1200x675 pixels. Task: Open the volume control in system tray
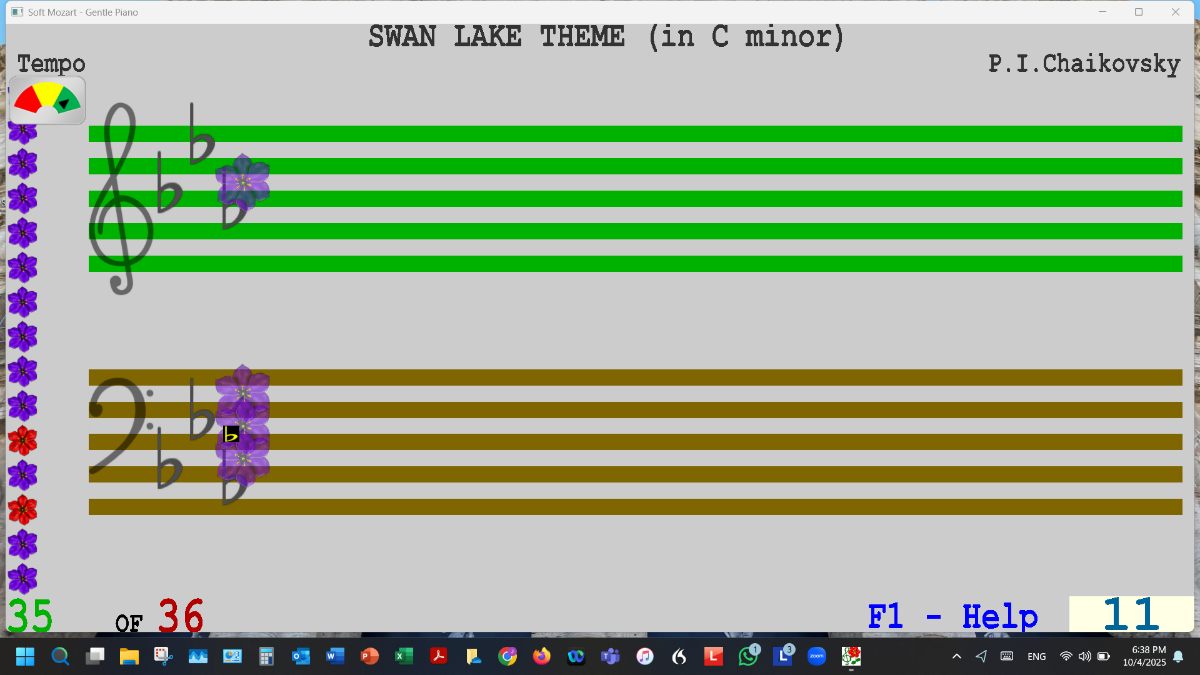coord(1085,657)
